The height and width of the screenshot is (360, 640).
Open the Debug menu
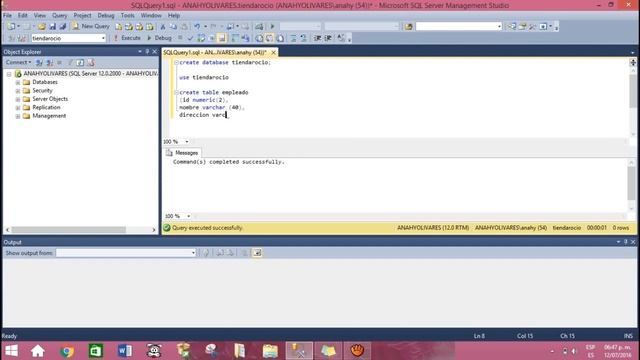(x=106, y=16)
